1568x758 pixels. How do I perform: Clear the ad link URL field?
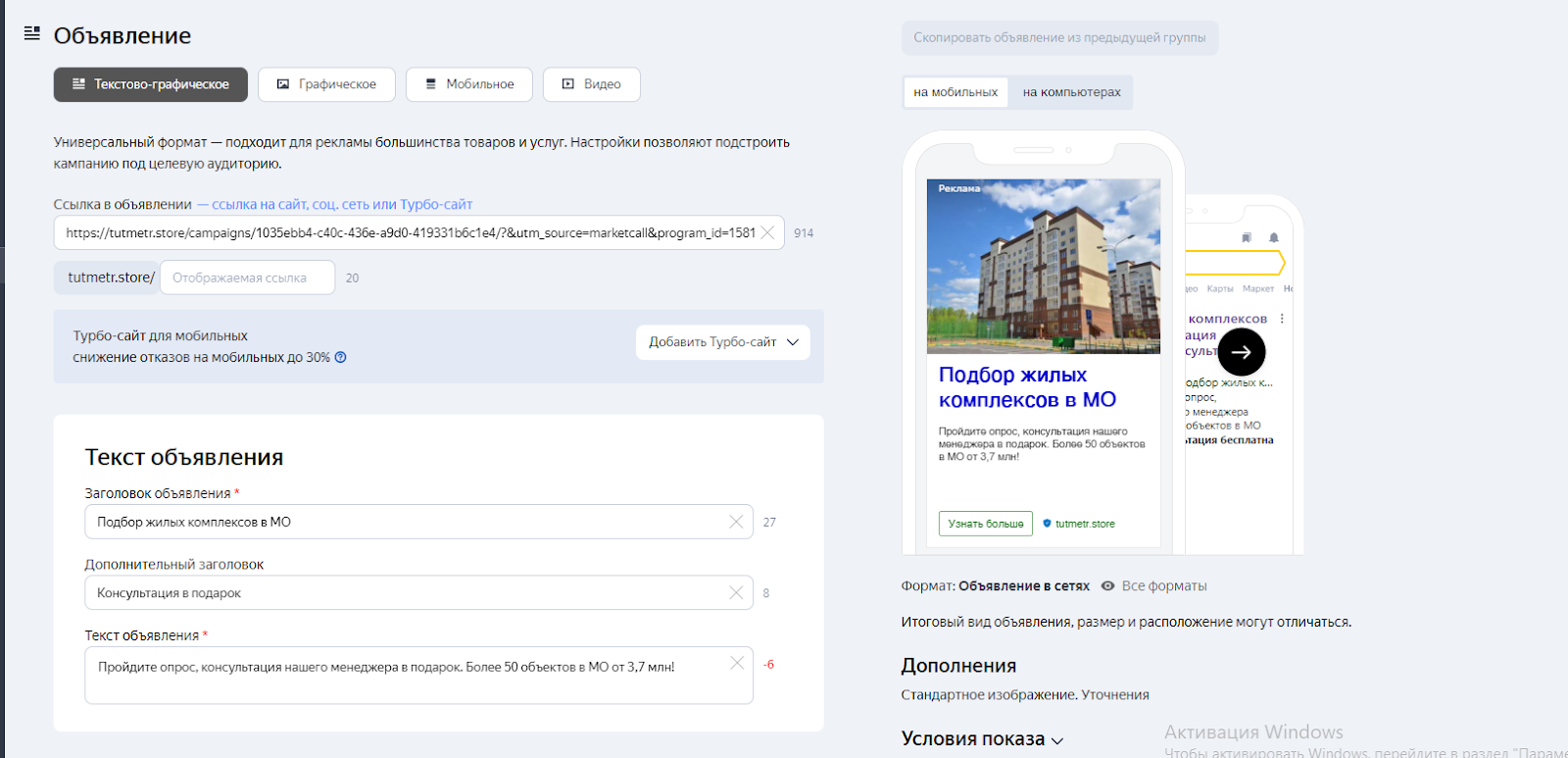(x=768, y=232)
